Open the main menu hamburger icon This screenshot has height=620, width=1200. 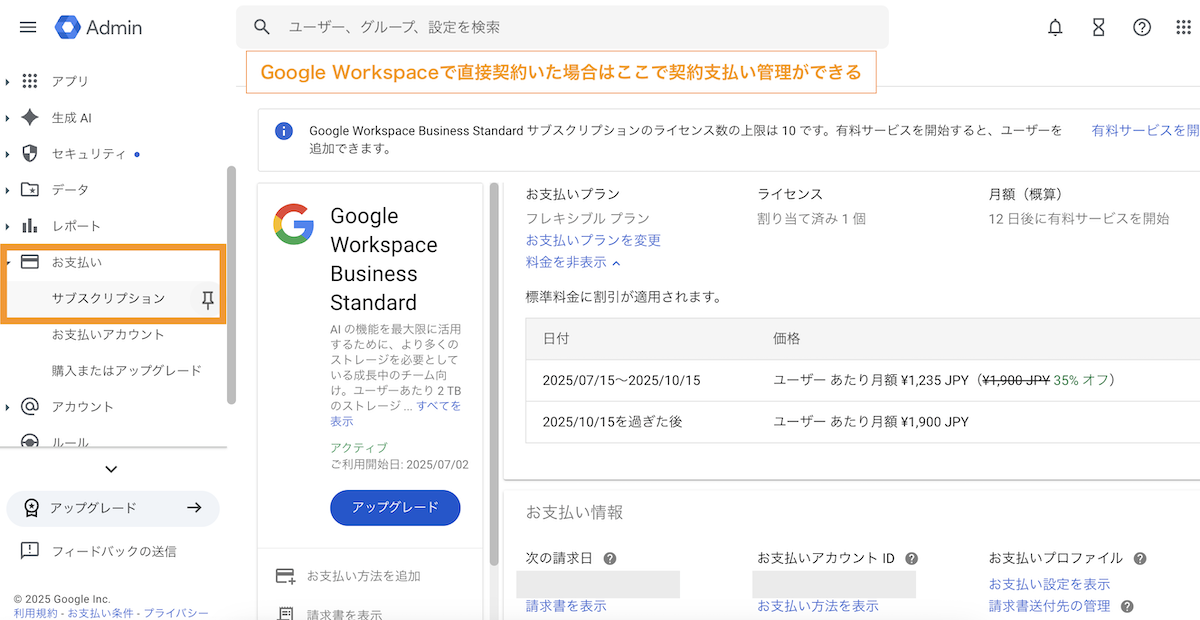point(28,27)
